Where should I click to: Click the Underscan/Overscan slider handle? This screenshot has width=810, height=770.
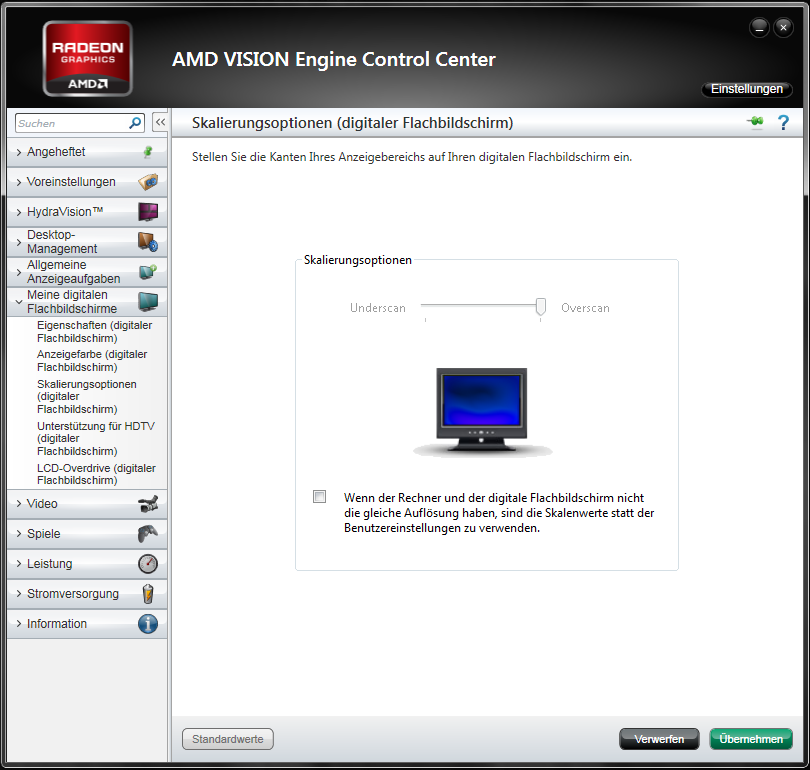click(x=540, y=306)
